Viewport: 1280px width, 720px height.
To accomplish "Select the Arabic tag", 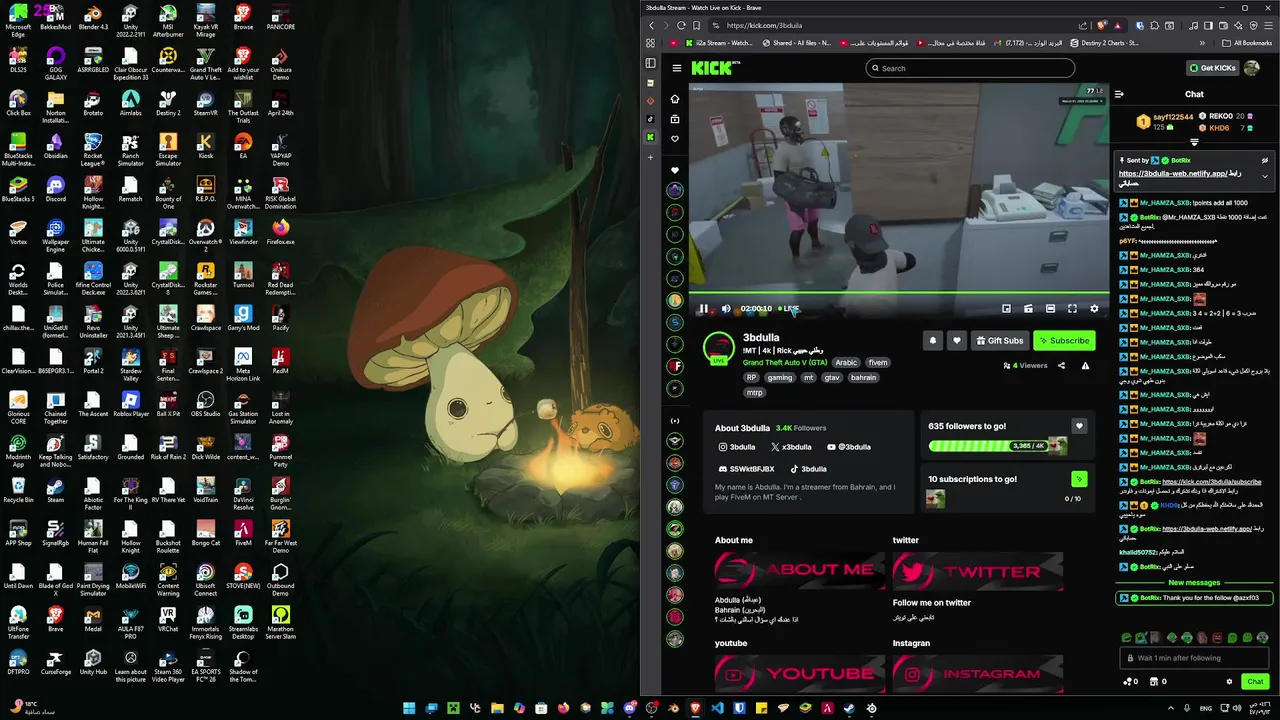I will tap(846, 363).
